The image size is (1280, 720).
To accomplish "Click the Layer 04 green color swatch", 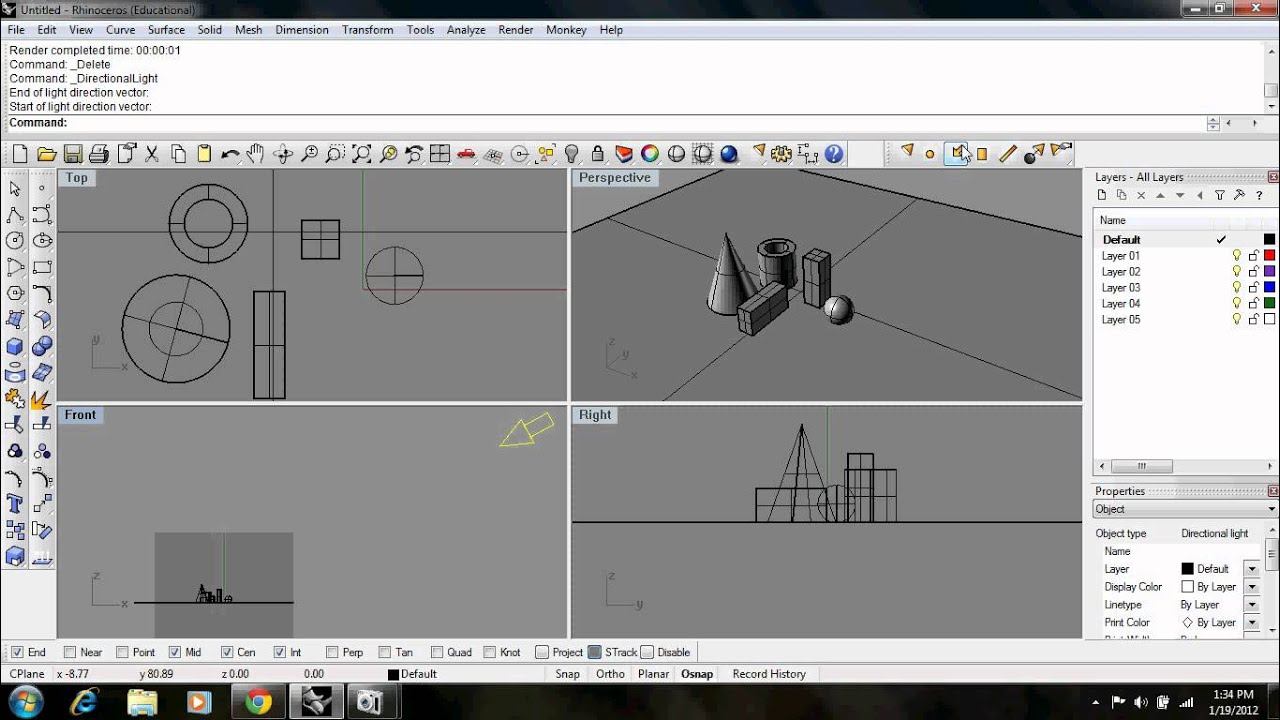I will [1269, 304].
